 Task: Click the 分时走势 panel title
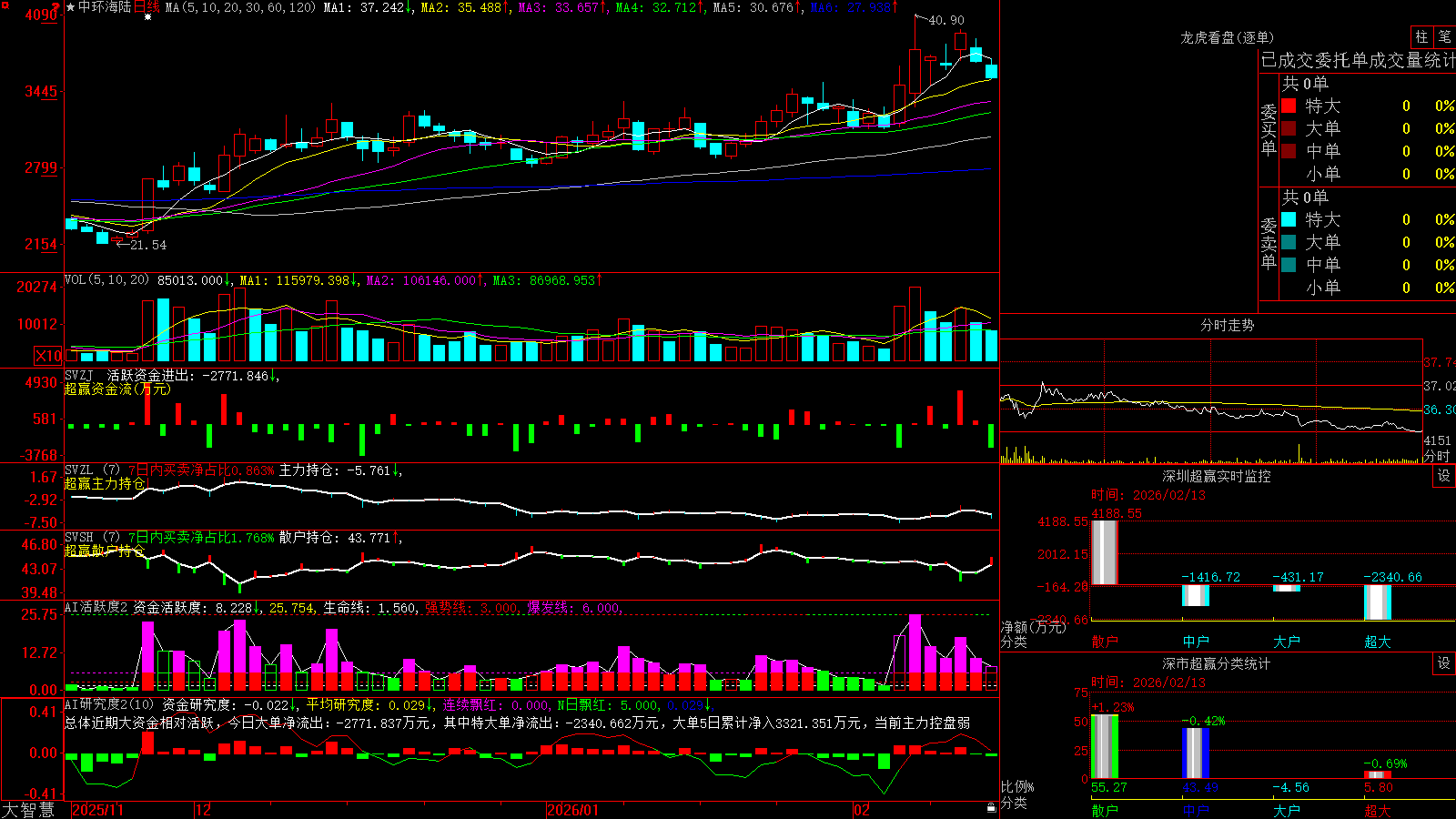coord(1227,325)
